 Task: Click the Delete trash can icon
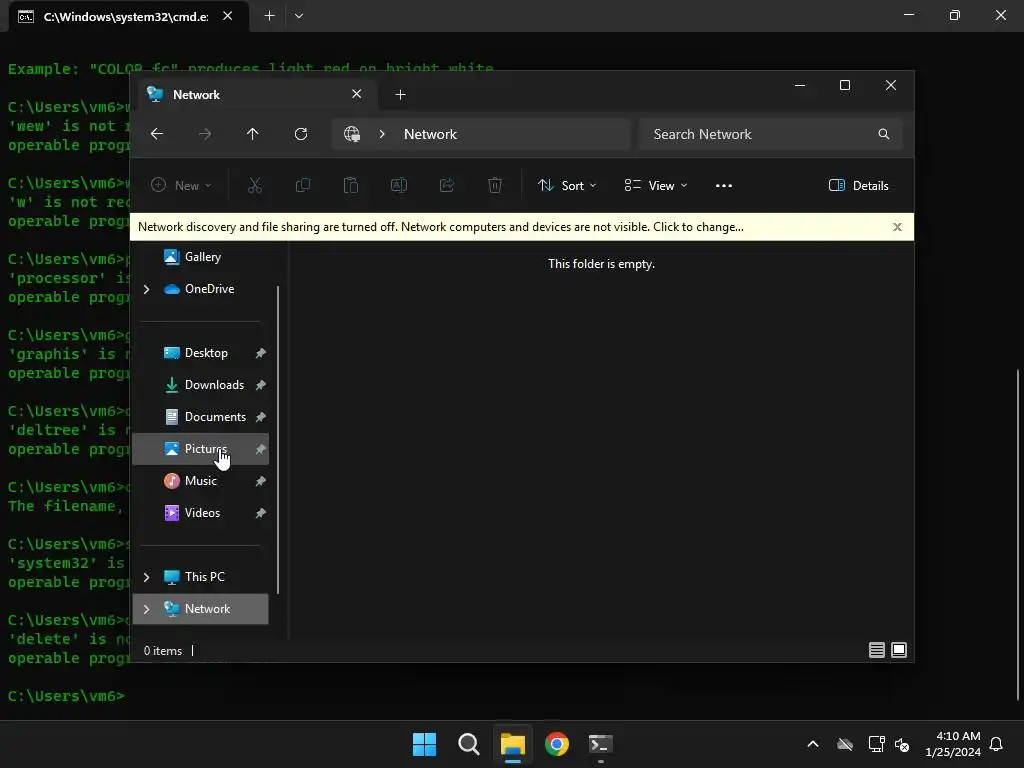click(495, 185)
